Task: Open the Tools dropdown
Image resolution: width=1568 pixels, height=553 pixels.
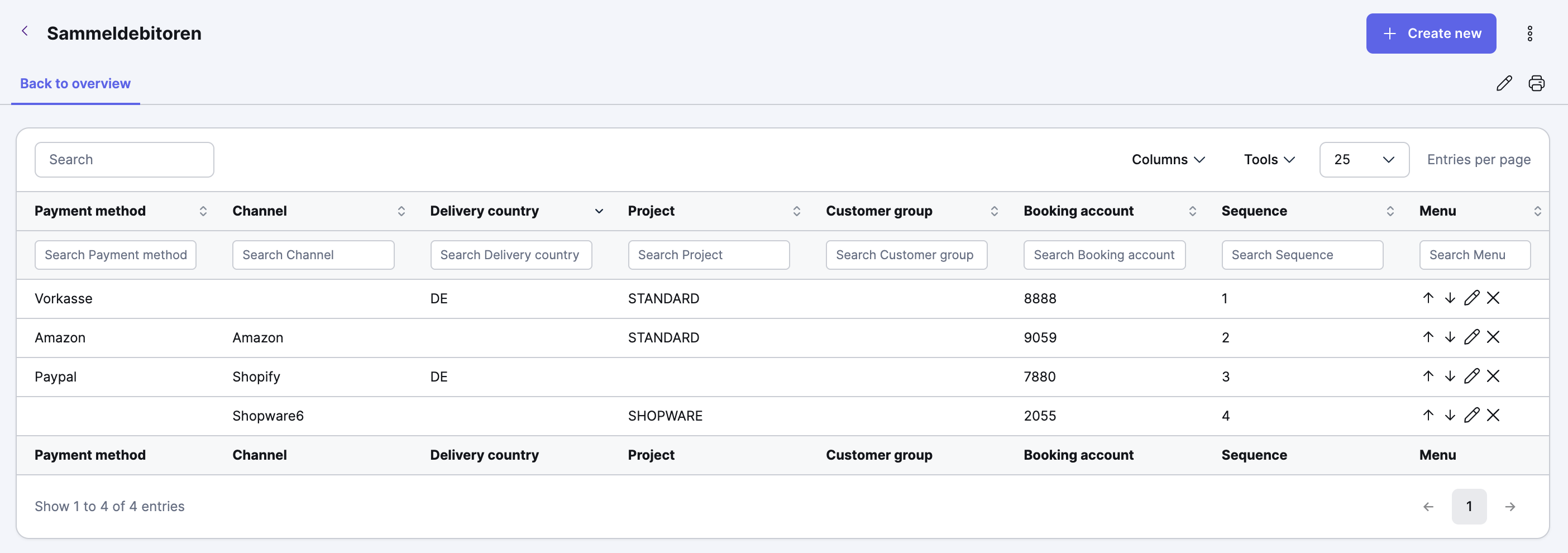Action: pos(1269,160)
